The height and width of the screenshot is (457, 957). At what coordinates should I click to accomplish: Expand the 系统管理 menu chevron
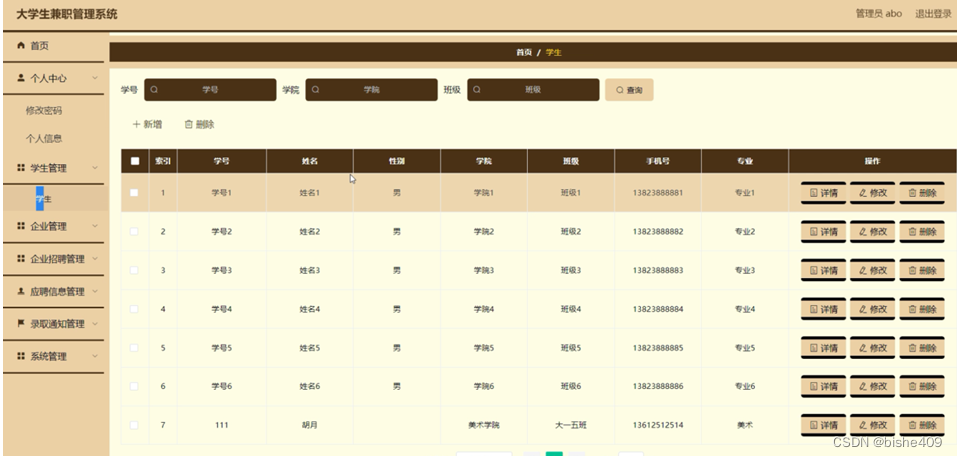click(95, 356)
